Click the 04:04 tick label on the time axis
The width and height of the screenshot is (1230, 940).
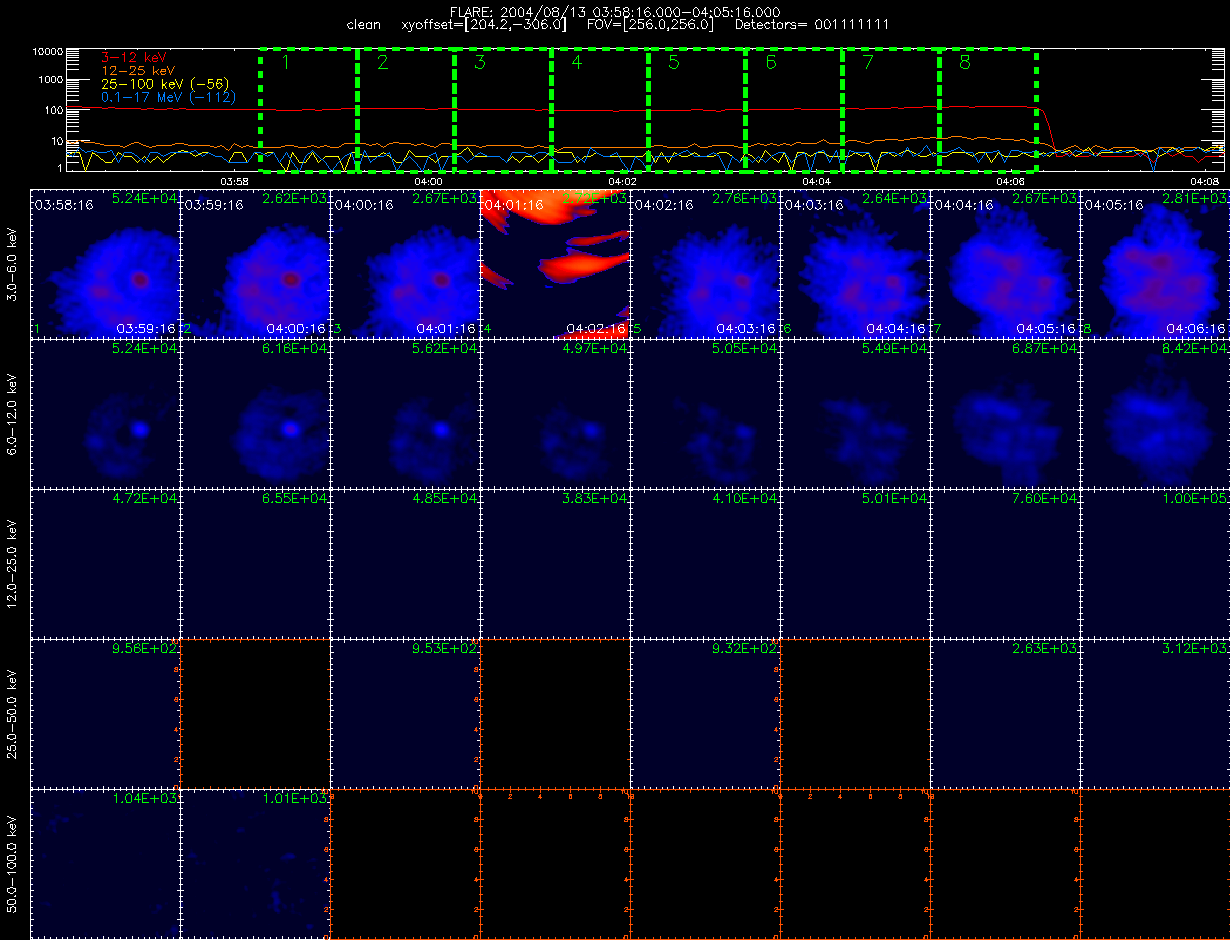(x=816, y=182)
